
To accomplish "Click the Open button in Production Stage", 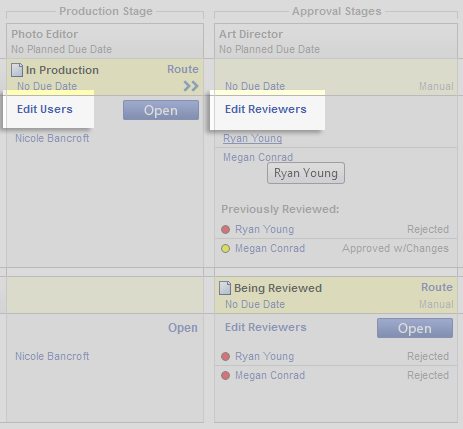I will (161, 110).
